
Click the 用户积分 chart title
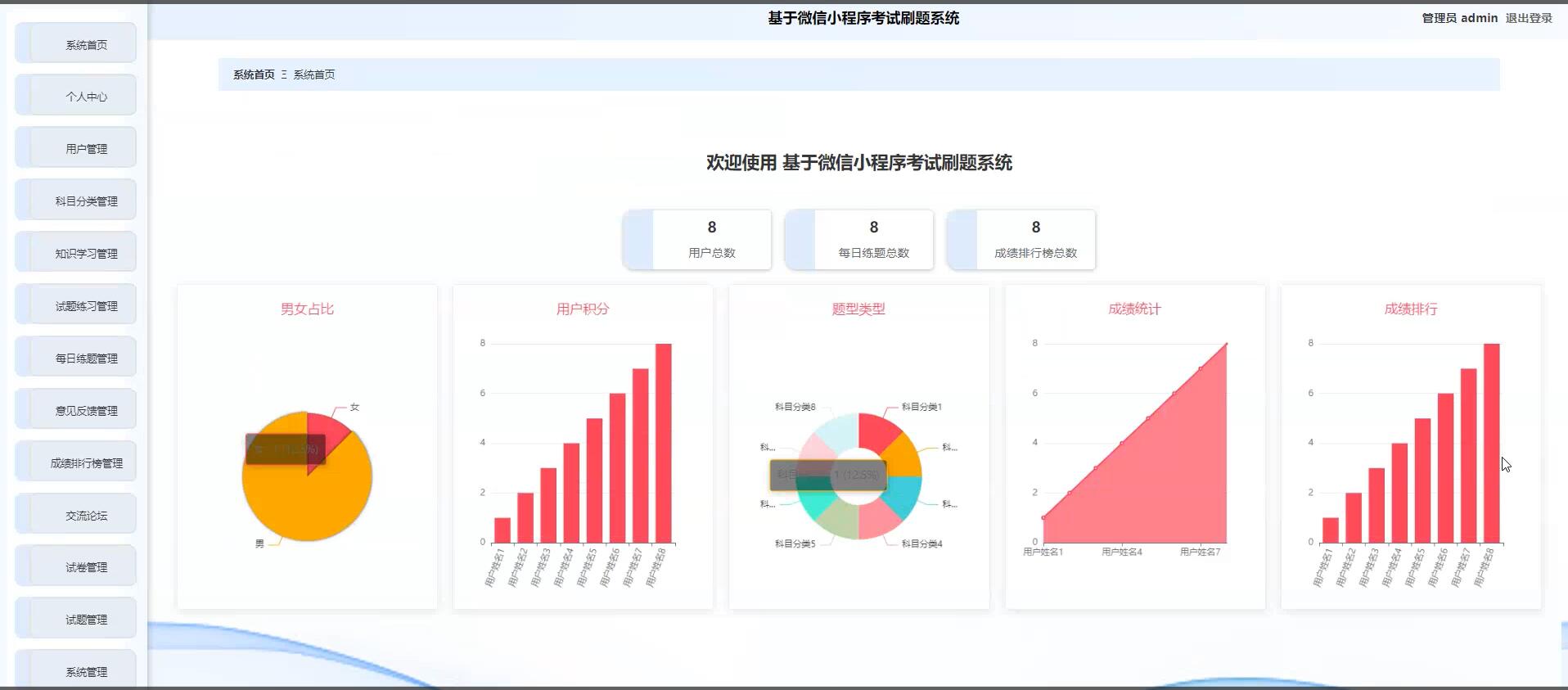[583, 309]
